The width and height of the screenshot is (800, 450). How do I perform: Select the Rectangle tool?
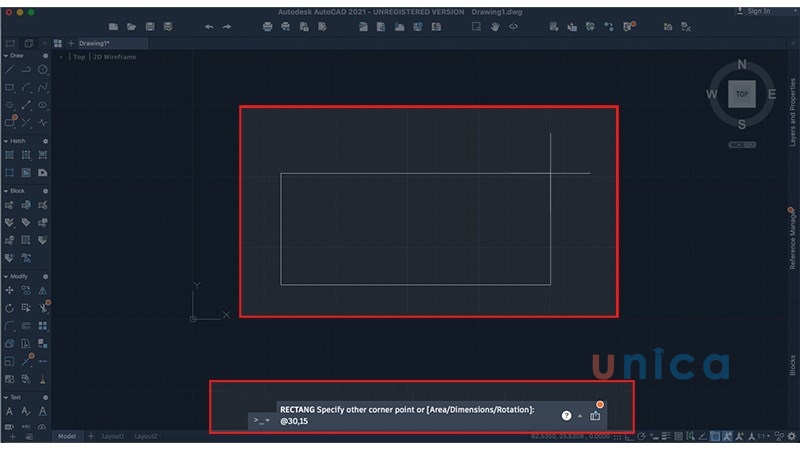click(x=10, y=88)
